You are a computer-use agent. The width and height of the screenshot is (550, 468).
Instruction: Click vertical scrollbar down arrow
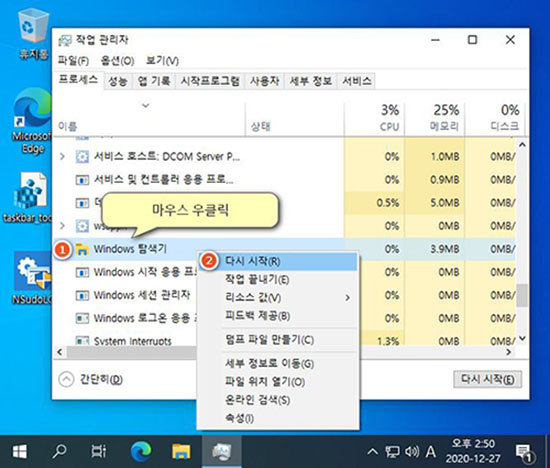[522, 338]
